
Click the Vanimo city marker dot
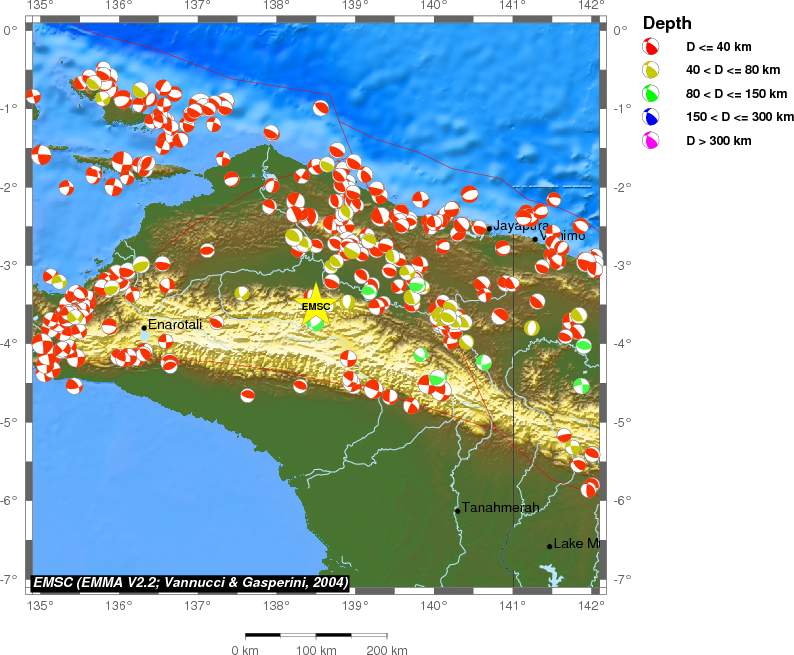pyautogui.click(x=535, y=239)
